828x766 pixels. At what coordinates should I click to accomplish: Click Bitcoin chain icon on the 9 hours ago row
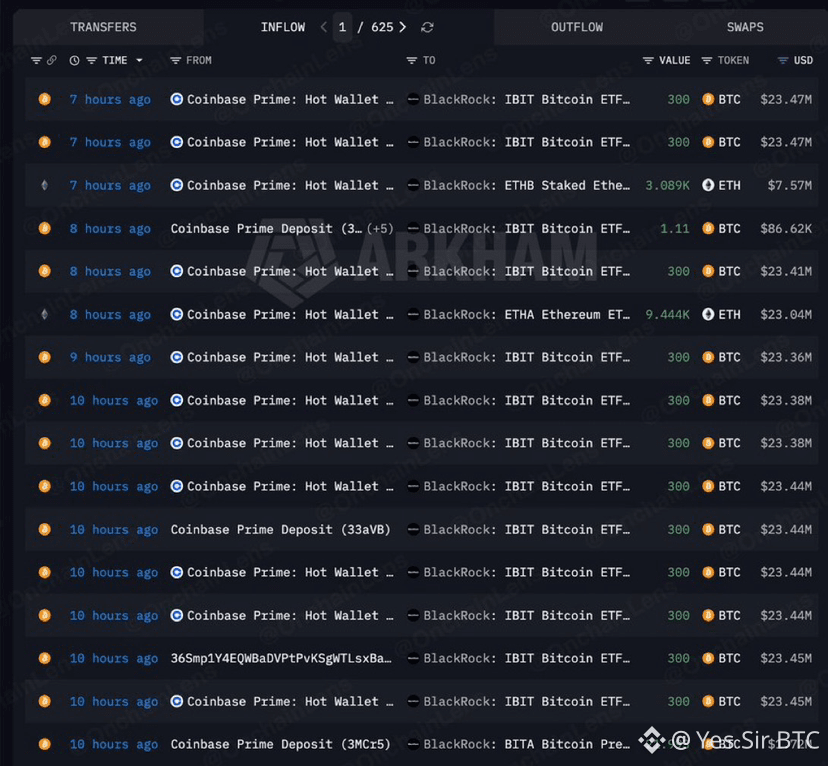coord(45,357)
